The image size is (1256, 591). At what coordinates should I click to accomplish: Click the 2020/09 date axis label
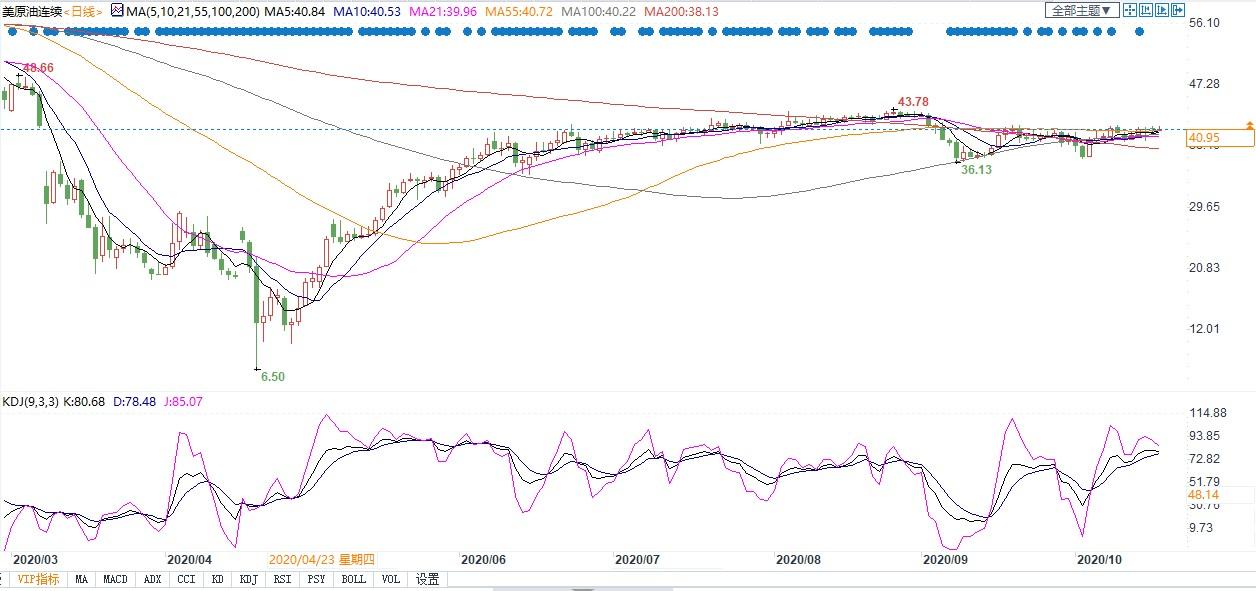(946, 560)
